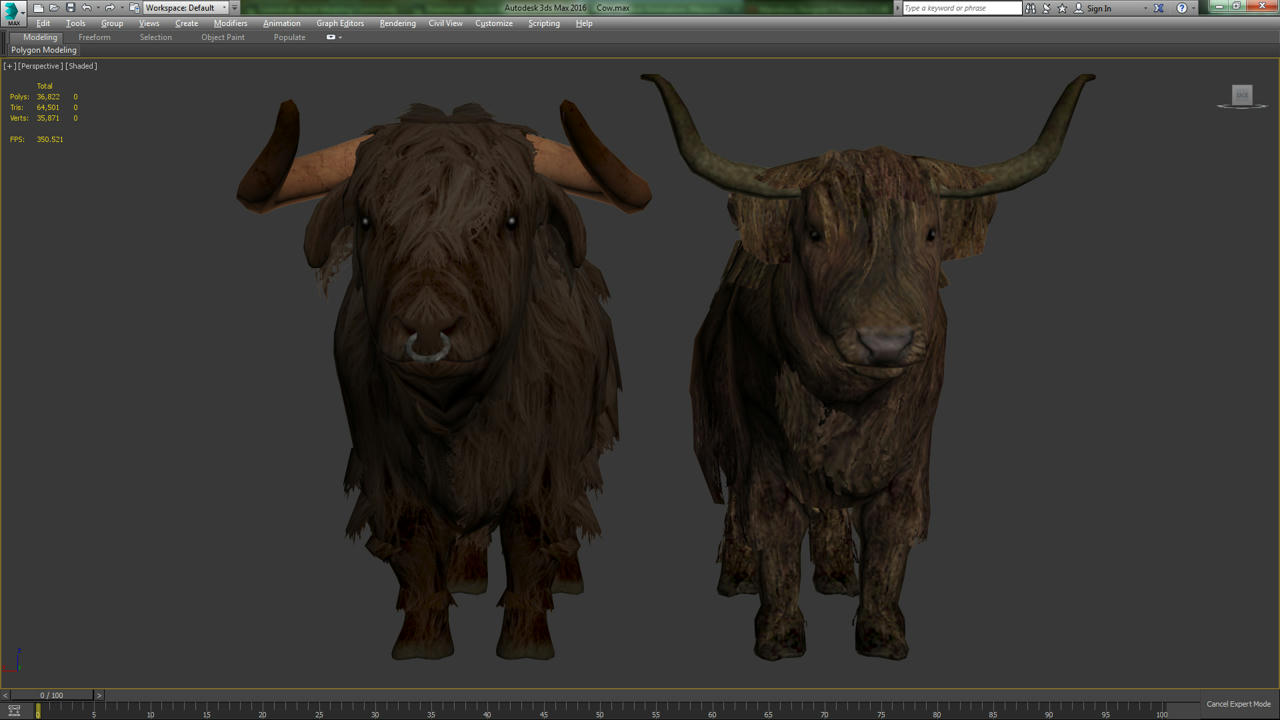The image size is (1280, 720).
Task: Click the Favorites star icon
Action: [1062, 8]
